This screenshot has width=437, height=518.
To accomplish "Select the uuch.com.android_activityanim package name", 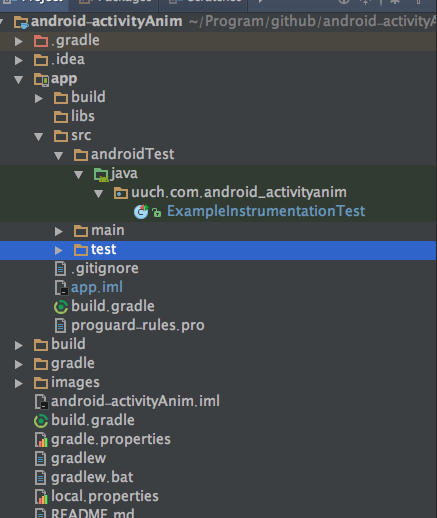I will point(239,193).
